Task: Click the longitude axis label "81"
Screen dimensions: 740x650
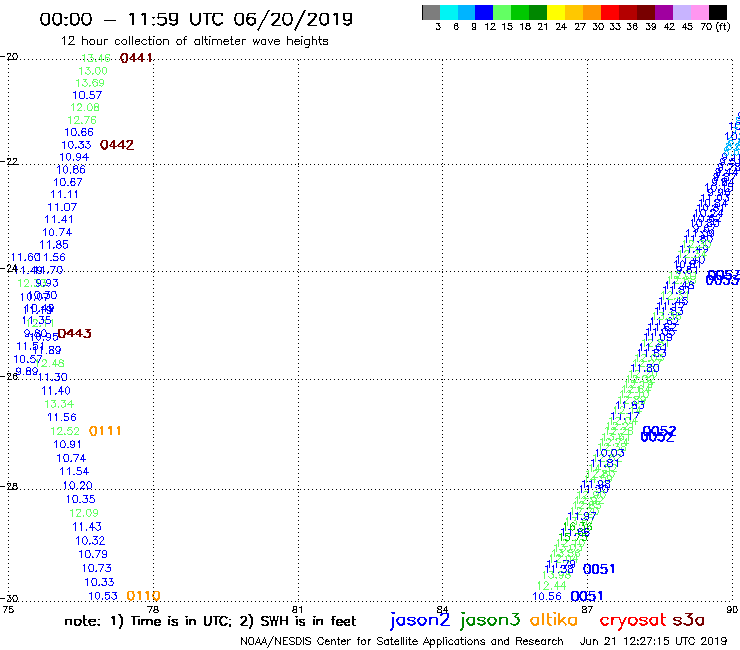Action: [298, 609]
